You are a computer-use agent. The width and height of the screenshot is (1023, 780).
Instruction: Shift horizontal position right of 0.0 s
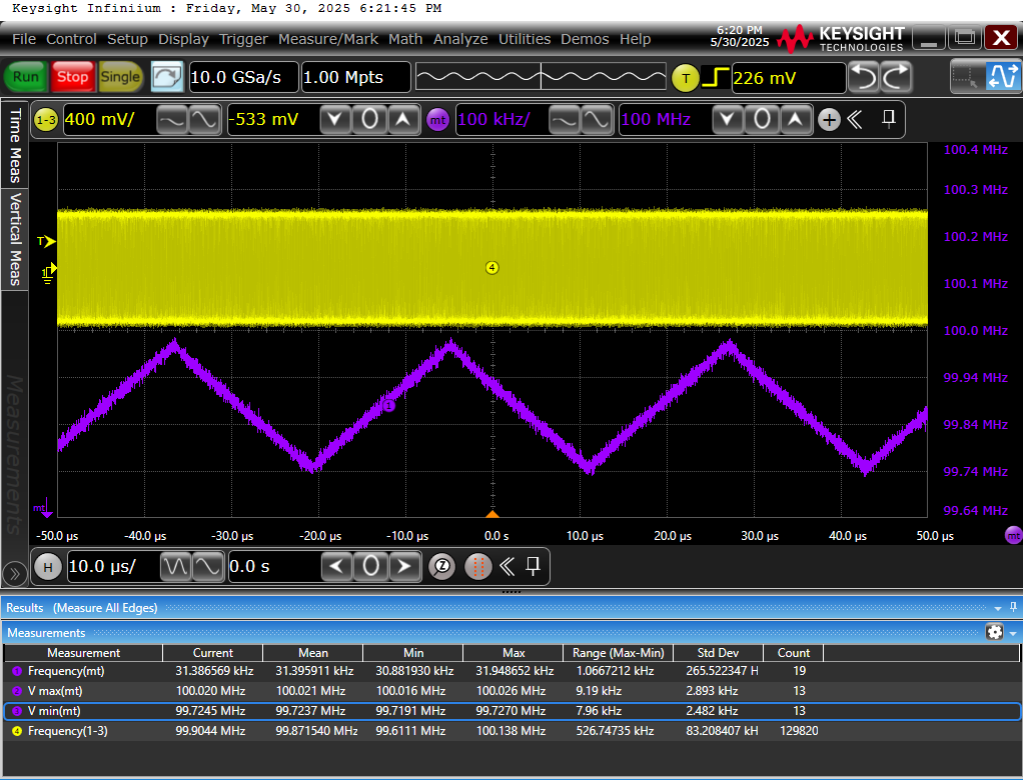point(405,566)
